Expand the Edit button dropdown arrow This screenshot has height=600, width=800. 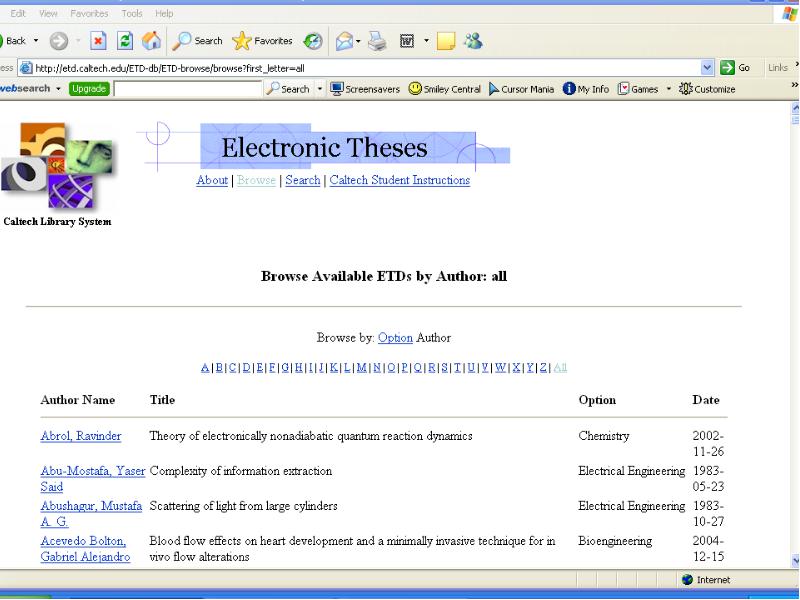coord(426,41)
